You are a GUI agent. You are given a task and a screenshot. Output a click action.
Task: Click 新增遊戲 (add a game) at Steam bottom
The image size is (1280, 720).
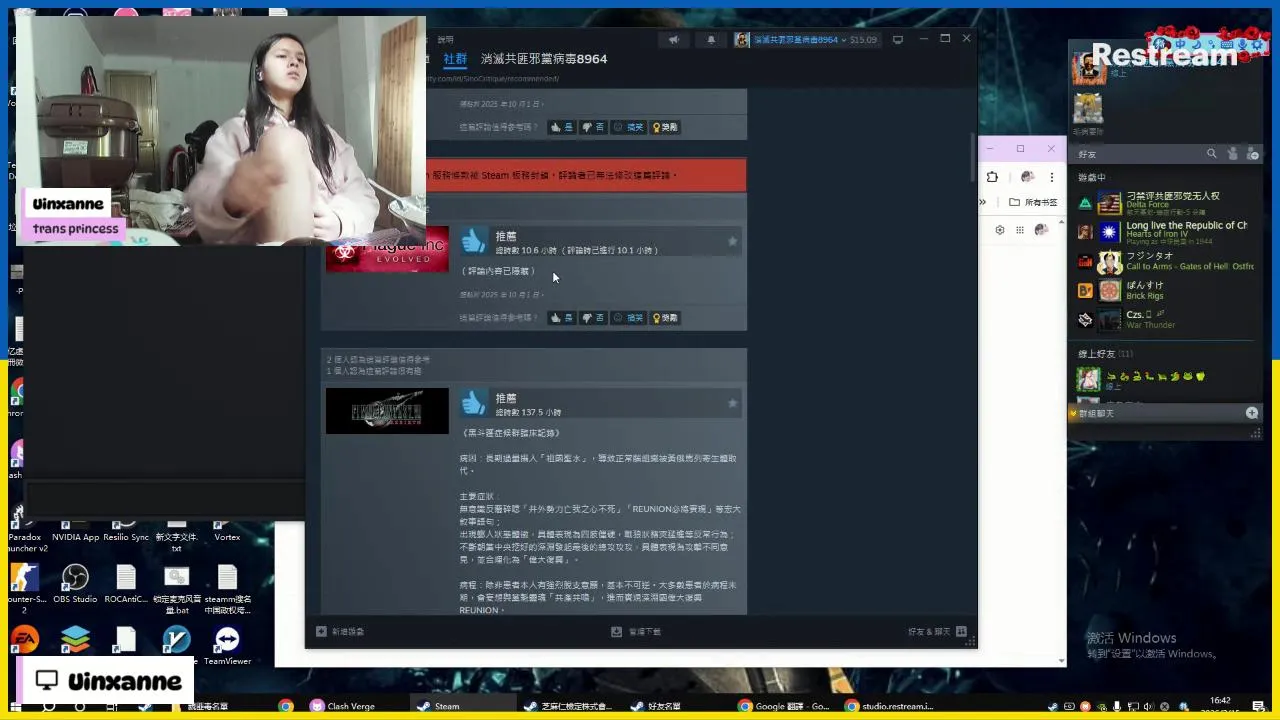pyautogui.click(x=340, y=632)
